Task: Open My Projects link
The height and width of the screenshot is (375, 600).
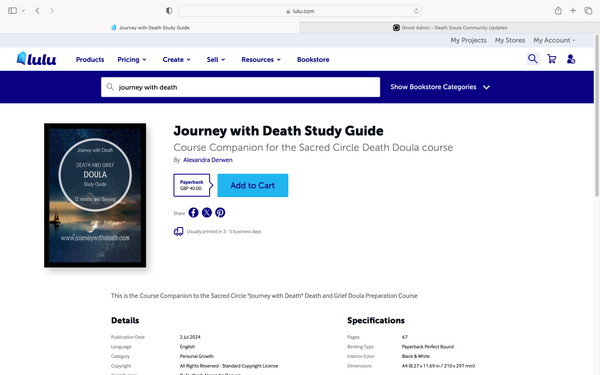Action: pos(468,40)
